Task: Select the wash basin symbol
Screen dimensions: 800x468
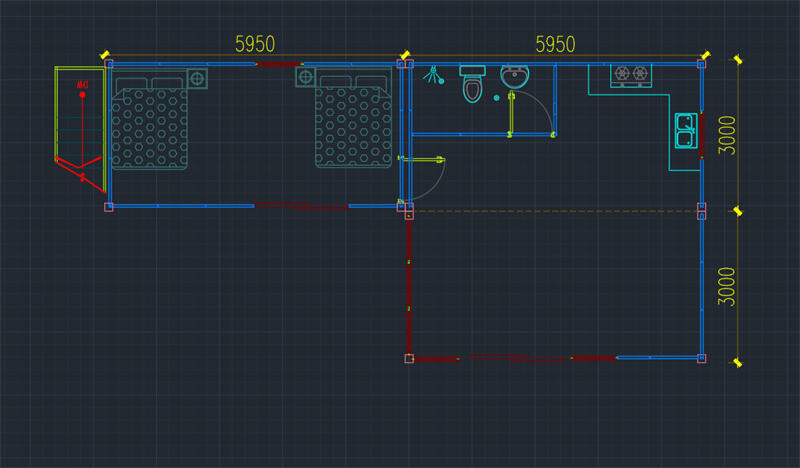Action: coord(514,77)
